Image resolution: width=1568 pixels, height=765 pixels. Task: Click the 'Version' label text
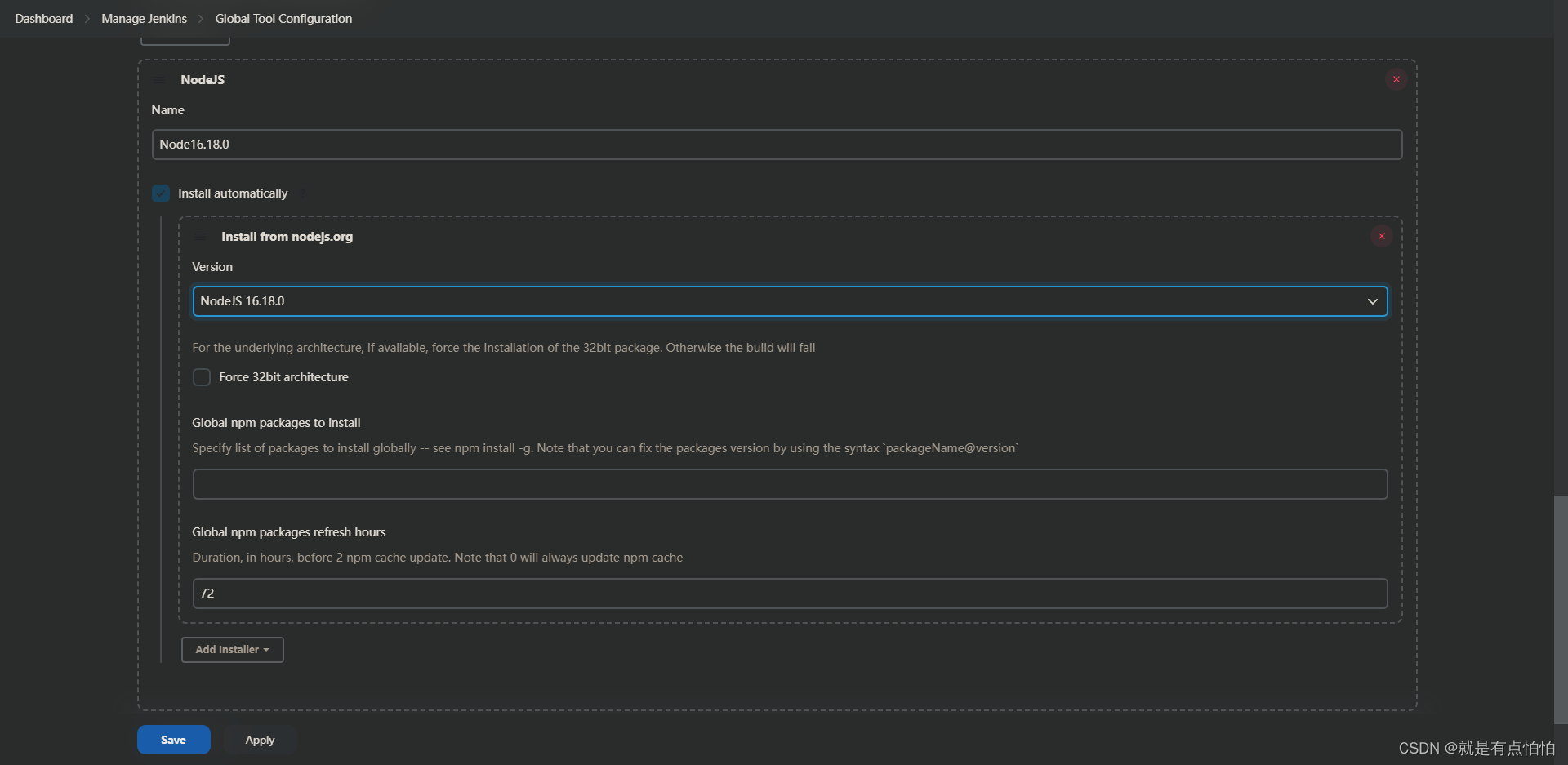212,267
